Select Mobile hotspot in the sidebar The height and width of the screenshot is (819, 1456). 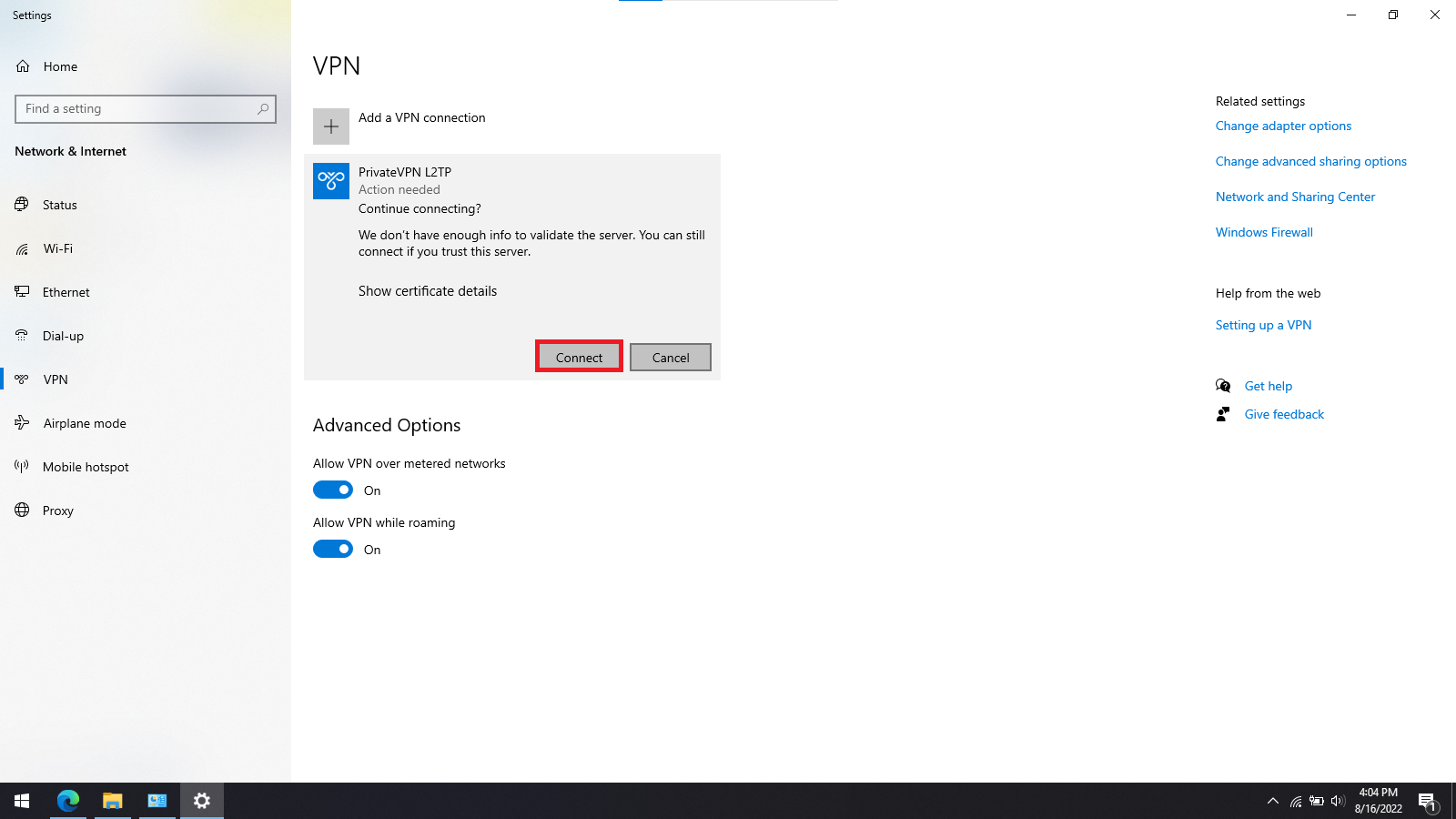[x=86, y=467]
